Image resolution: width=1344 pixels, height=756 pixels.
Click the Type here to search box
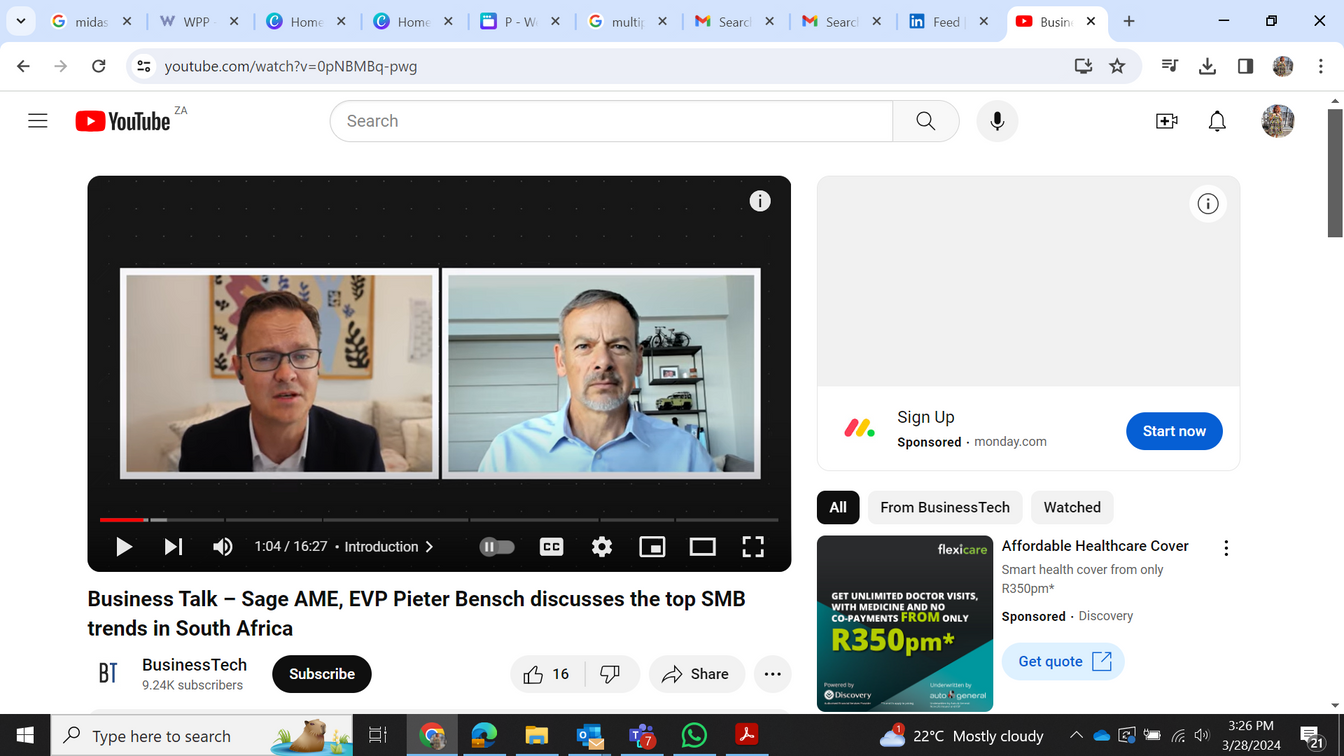[201, 736]
